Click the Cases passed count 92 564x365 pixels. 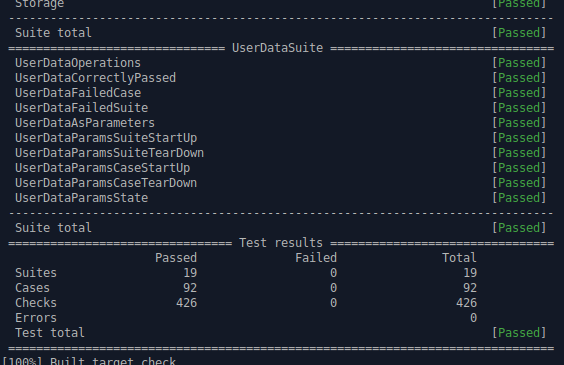[x=190, y=288]
